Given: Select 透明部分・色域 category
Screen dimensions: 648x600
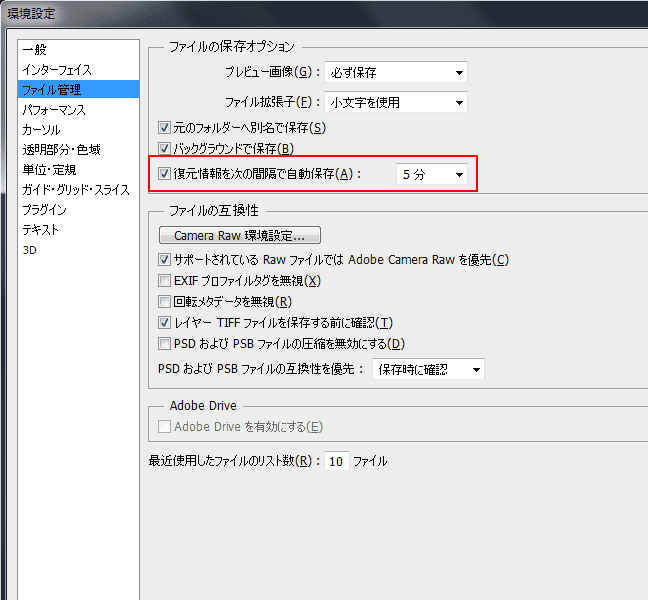Looking at the screenshot, I should 61,150.
